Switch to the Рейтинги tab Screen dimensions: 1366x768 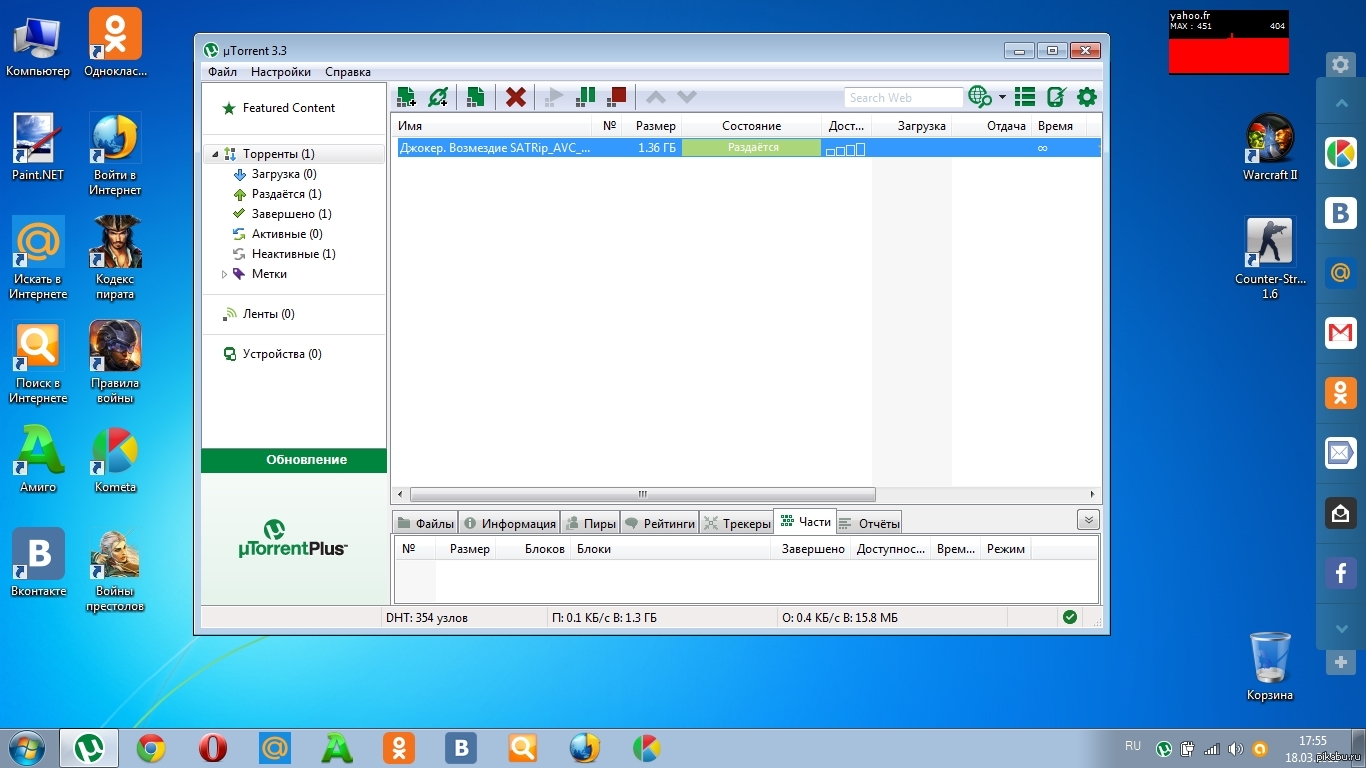tap(659, 523)
